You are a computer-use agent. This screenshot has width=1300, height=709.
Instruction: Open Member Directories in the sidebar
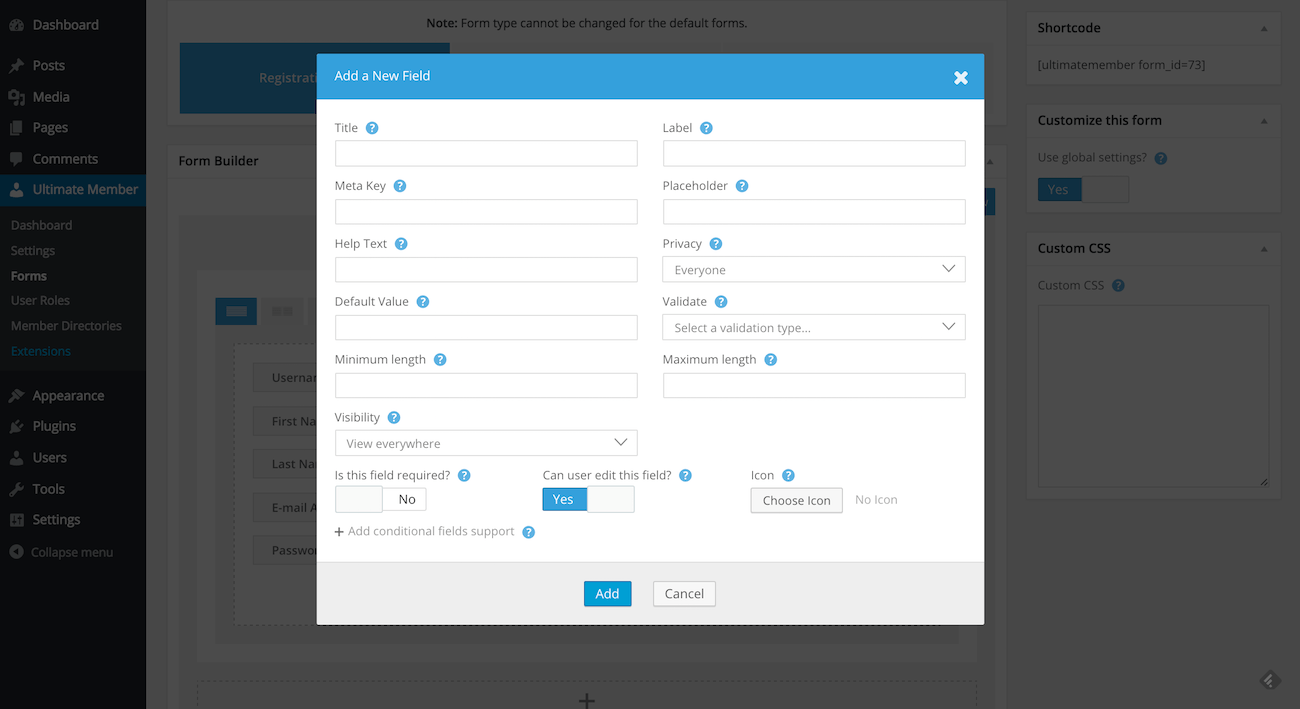click(66, 326)
